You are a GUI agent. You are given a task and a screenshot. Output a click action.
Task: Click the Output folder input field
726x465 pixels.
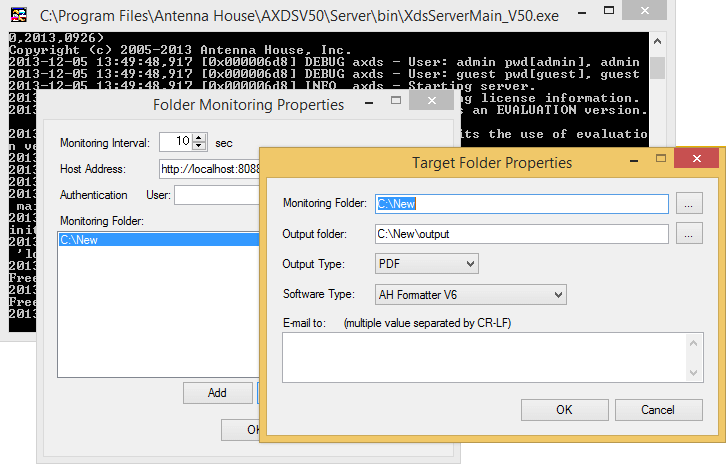pyautogui.click(x=522, y=234)
